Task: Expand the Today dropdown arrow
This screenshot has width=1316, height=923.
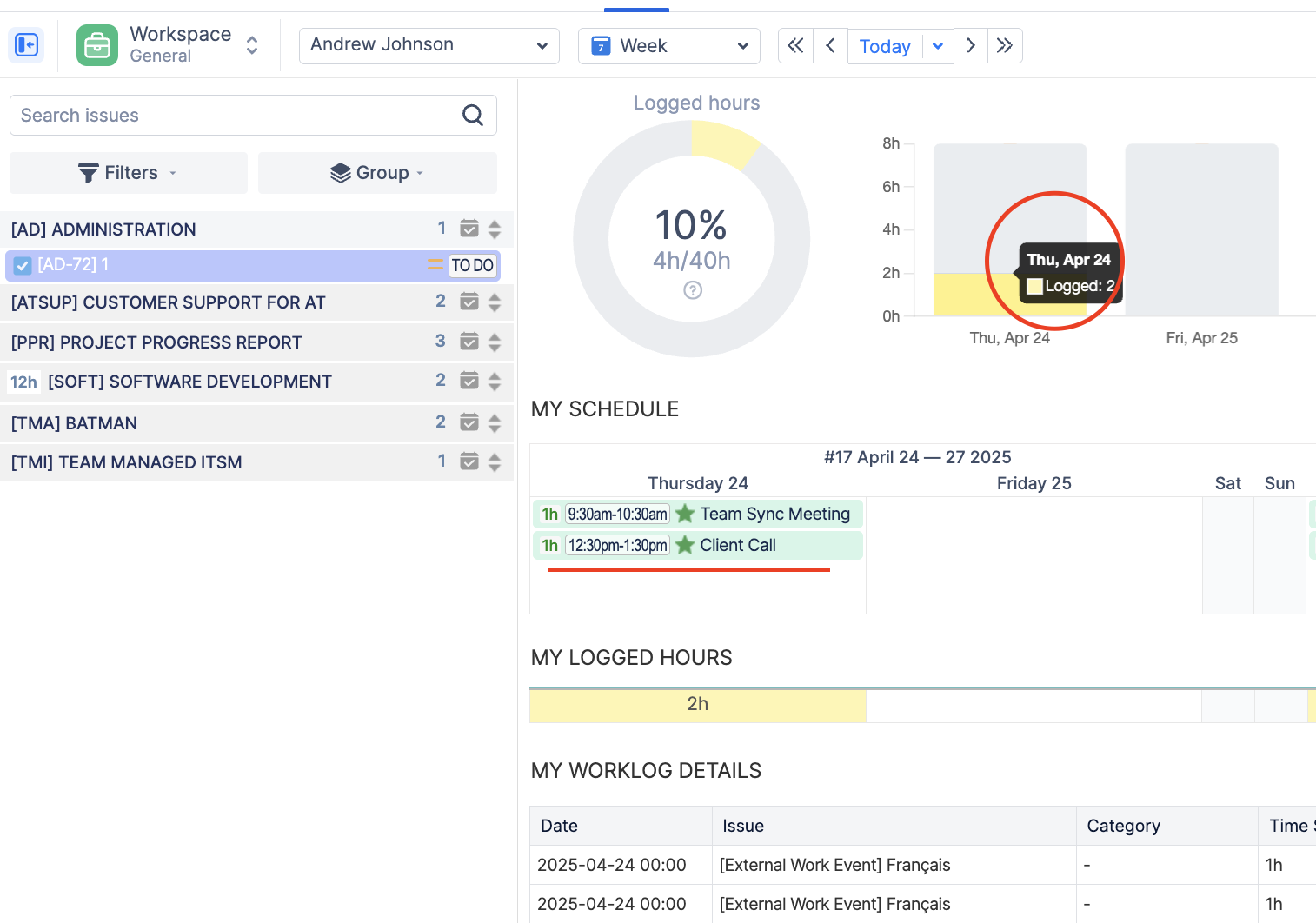Action: pos(938,46)
